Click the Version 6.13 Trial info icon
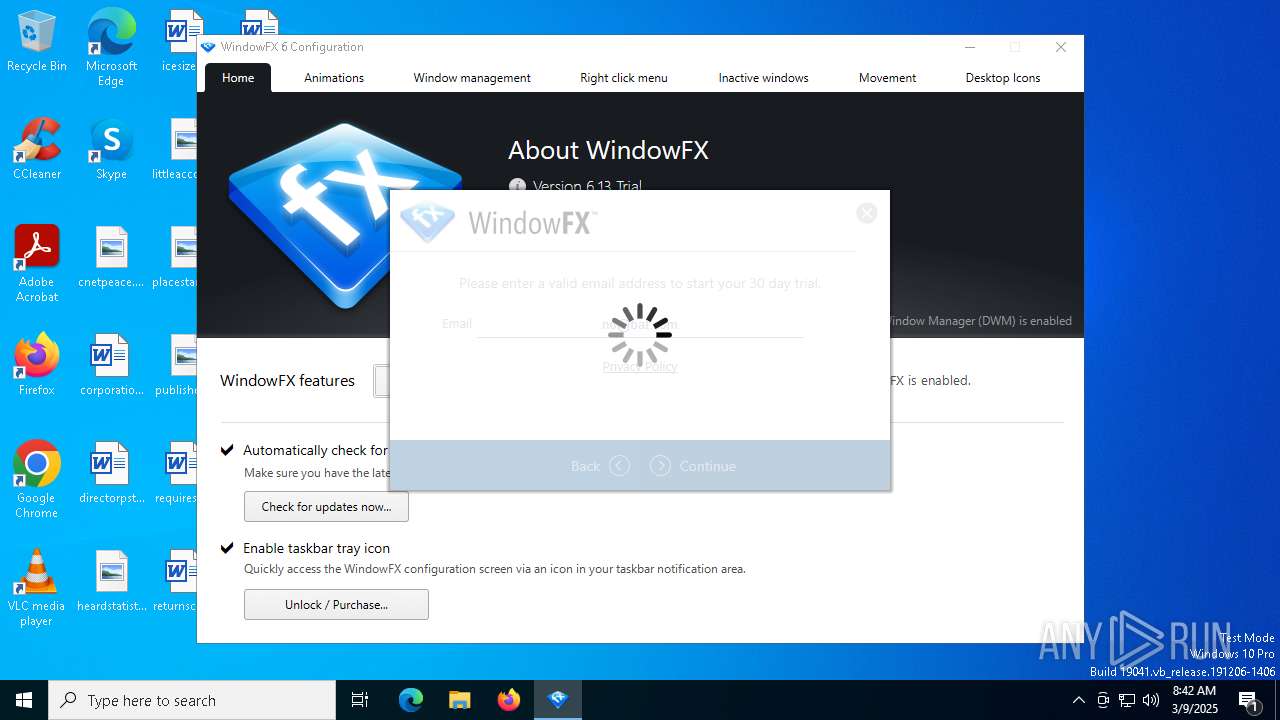 point(517,186)
